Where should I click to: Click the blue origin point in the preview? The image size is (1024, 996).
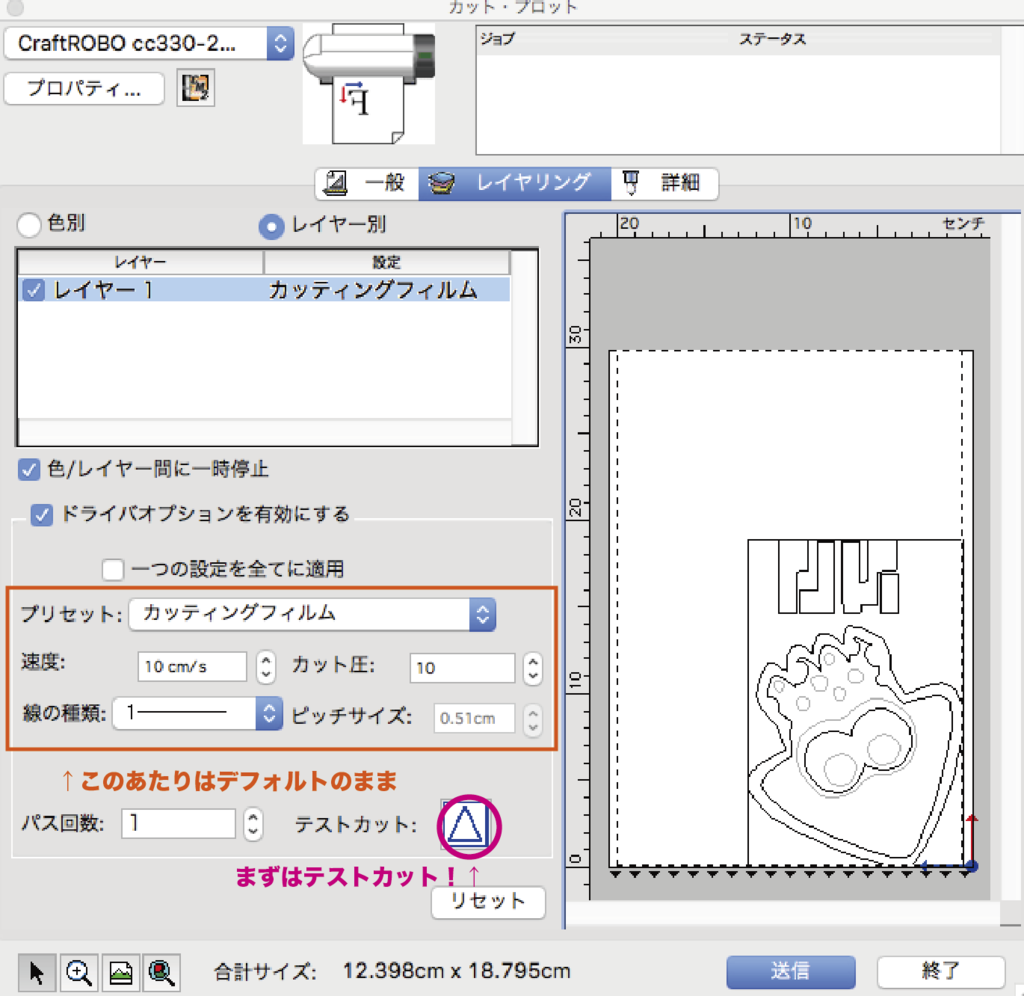pyautogui.click(x=971, y=866)
